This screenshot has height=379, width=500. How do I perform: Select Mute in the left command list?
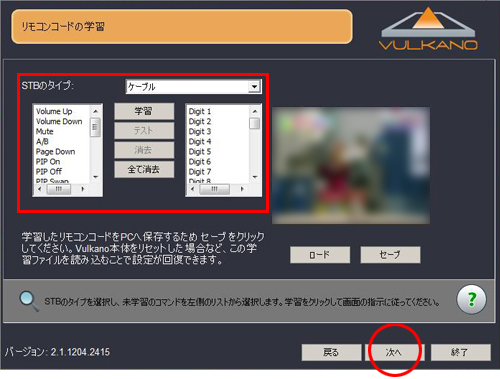pos(45,131)
